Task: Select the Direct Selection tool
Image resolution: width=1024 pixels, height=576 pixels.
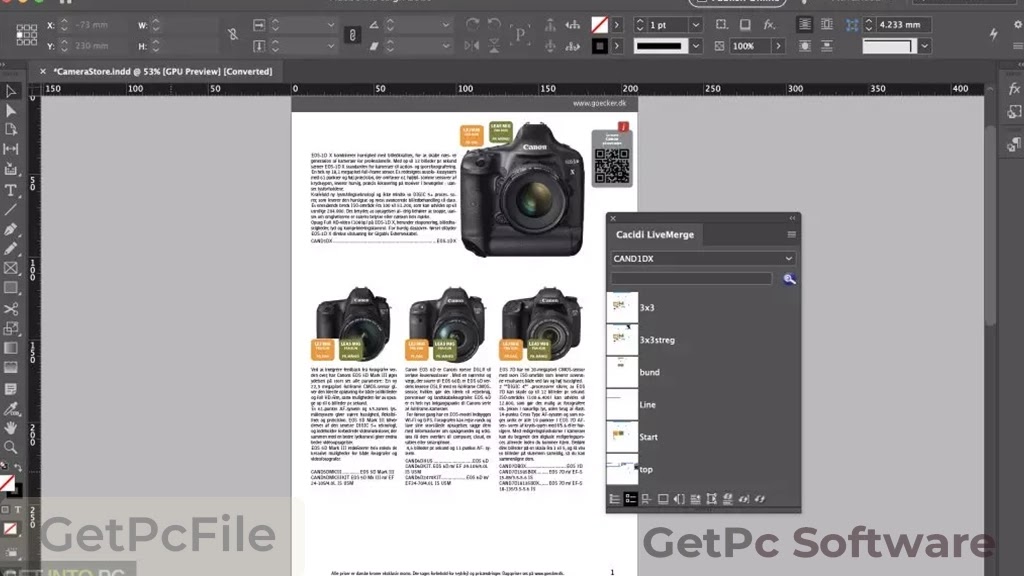Action: point(10,110)
